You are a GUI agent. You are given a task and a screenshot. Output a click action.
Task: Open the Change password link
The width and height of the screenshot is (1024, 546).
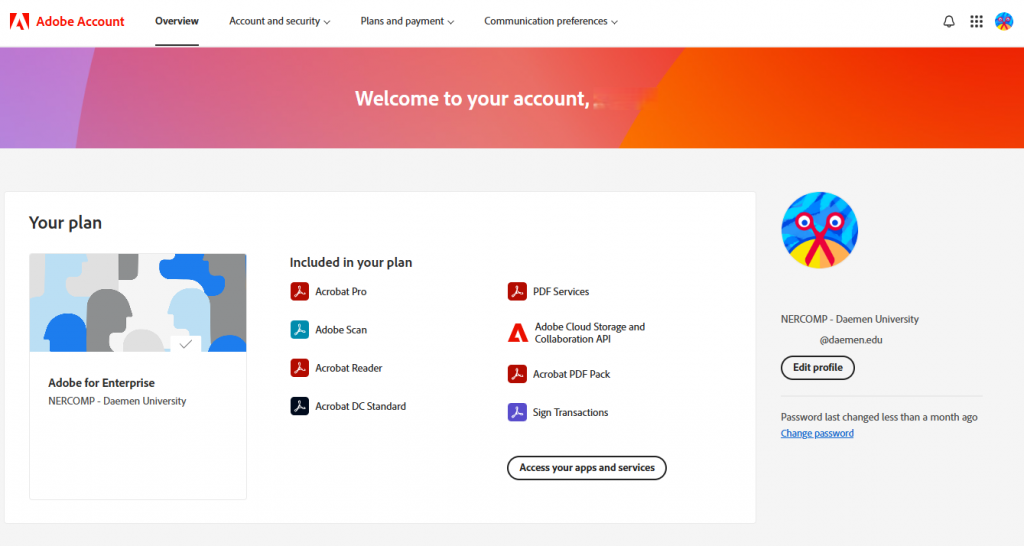click(x=817, y=433)
